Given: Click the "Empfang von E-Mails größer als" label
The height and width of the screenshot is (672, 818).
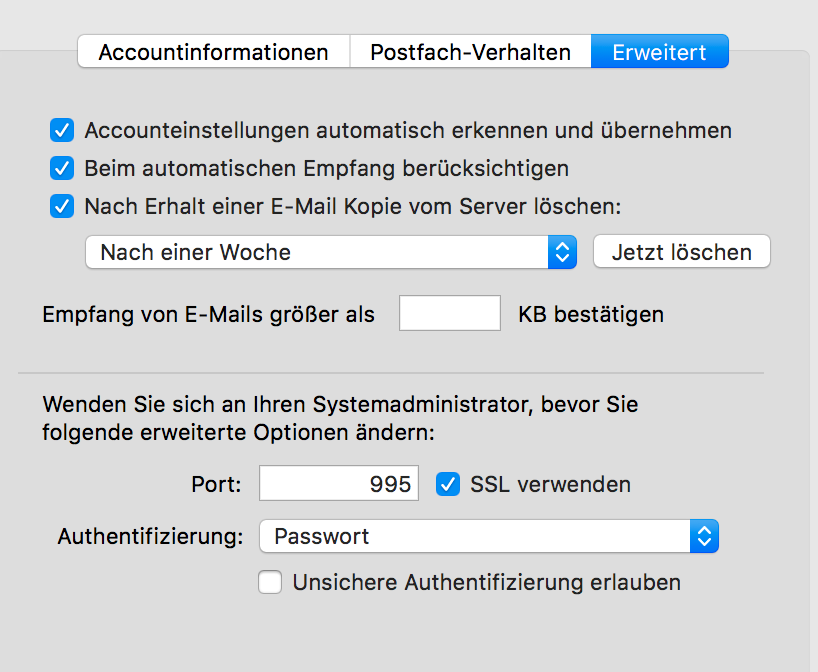Looking at the screenshot, I should [208, 314].
